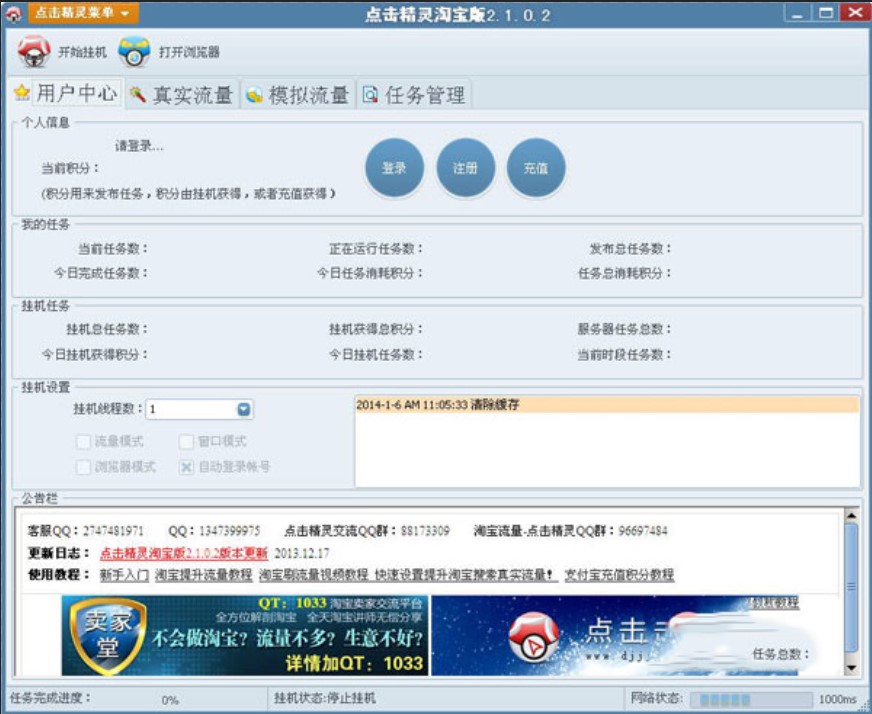Click the 1000ms latency value
Viewport: 872px width, 714px height.
(x=838, y=699)
